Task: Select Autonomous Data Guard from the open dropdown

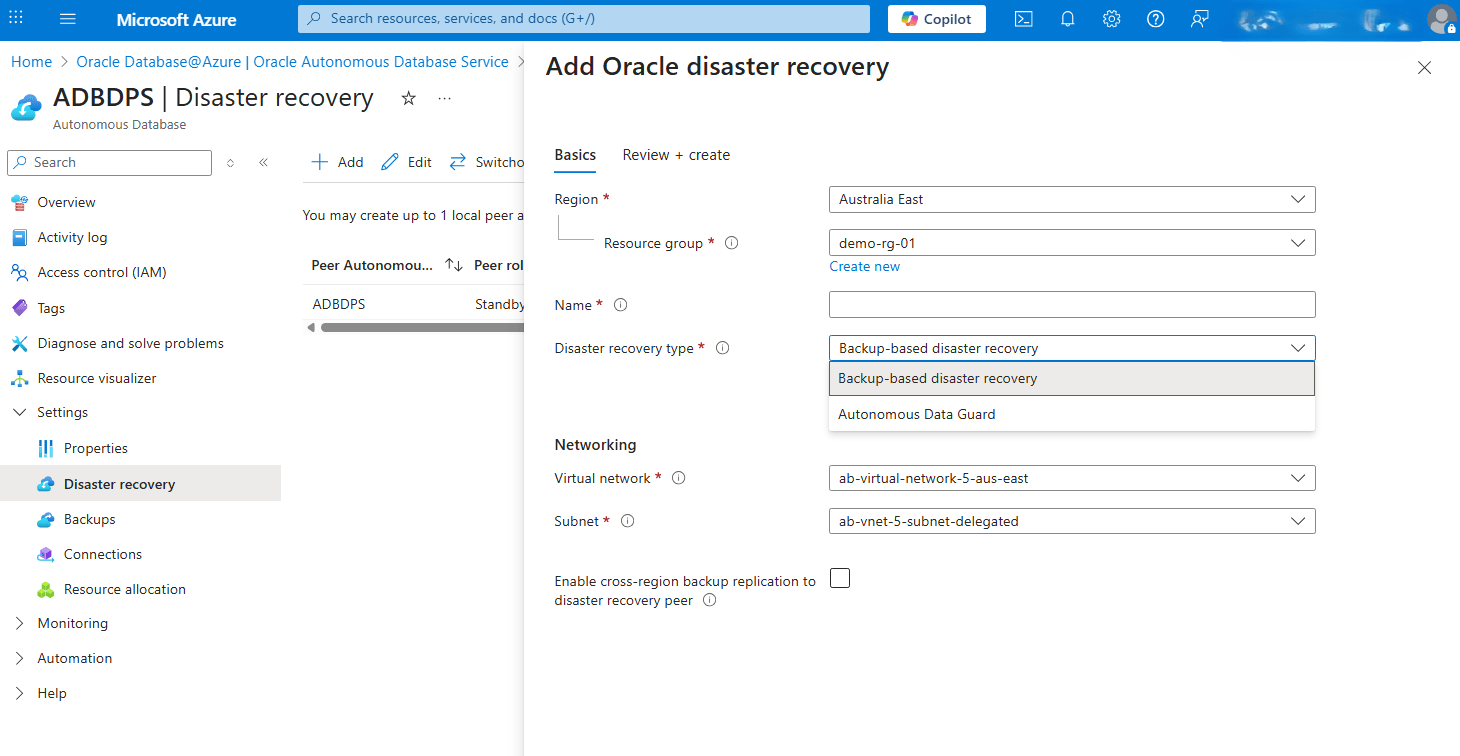Action: pos(916,413)
